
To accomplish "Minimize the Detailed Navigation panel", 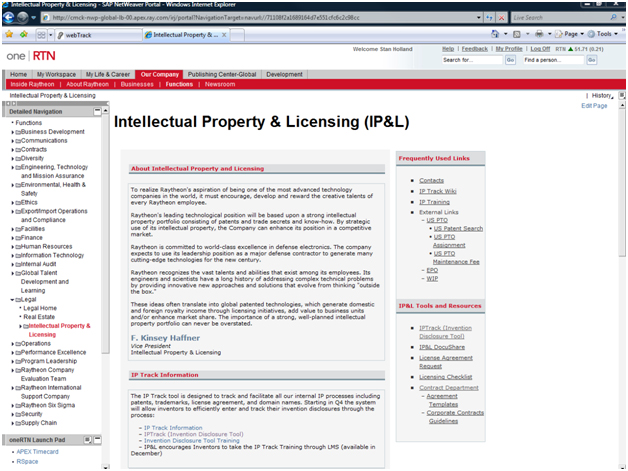I will pos(97,111).
